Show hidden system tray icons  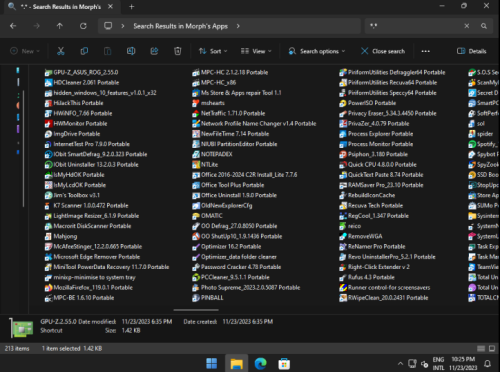400,364
